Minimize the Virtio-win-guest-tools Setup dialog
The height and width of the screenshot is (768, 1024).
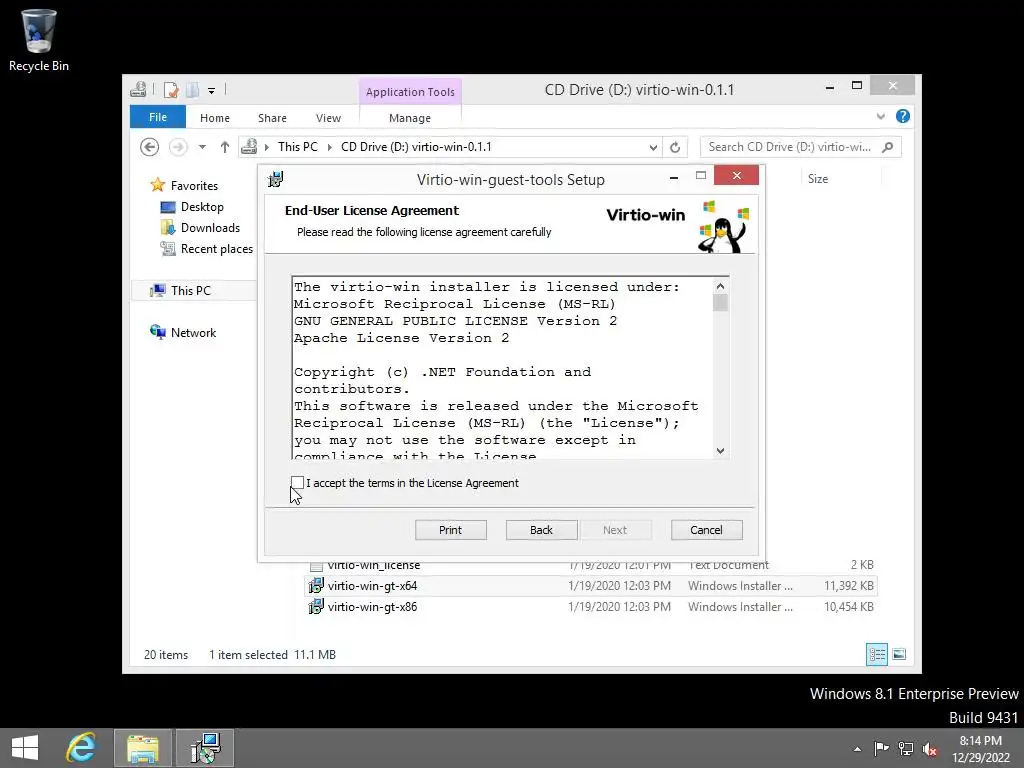coord(674,176)
